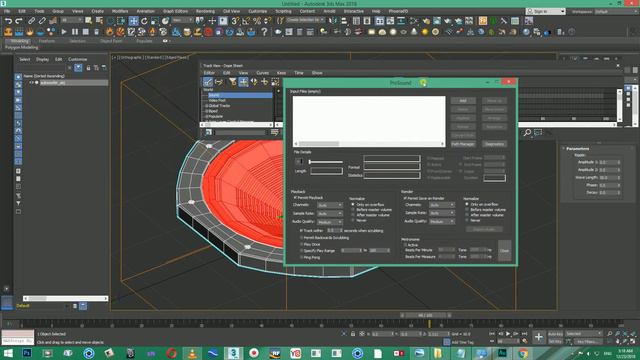Open the Playback Channels dropdown
Screen dimensions: 640x360
click(x=330, y=205)
